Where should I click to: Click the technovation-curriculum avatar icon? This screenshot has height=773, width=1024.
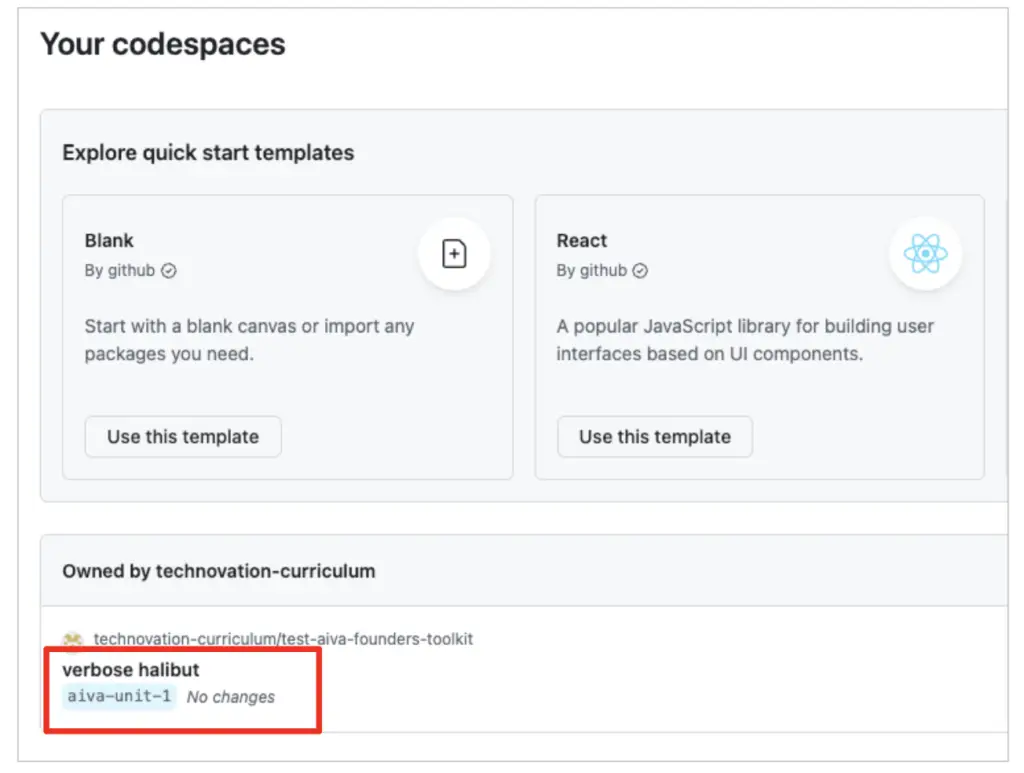click(x=72, y=639)
